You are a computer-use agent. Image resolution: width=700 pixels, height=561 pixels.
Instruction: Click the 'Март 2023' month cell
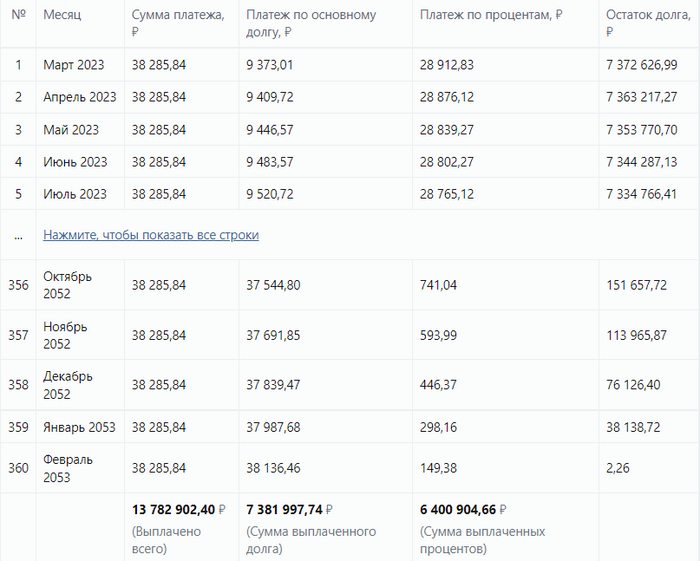tap(73, 65)
